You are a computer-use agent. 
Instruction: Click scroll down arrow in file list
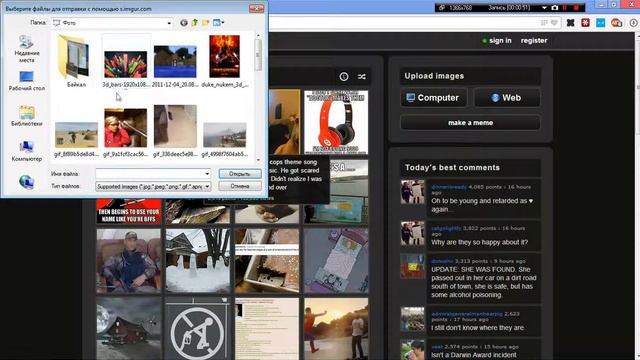258,160
